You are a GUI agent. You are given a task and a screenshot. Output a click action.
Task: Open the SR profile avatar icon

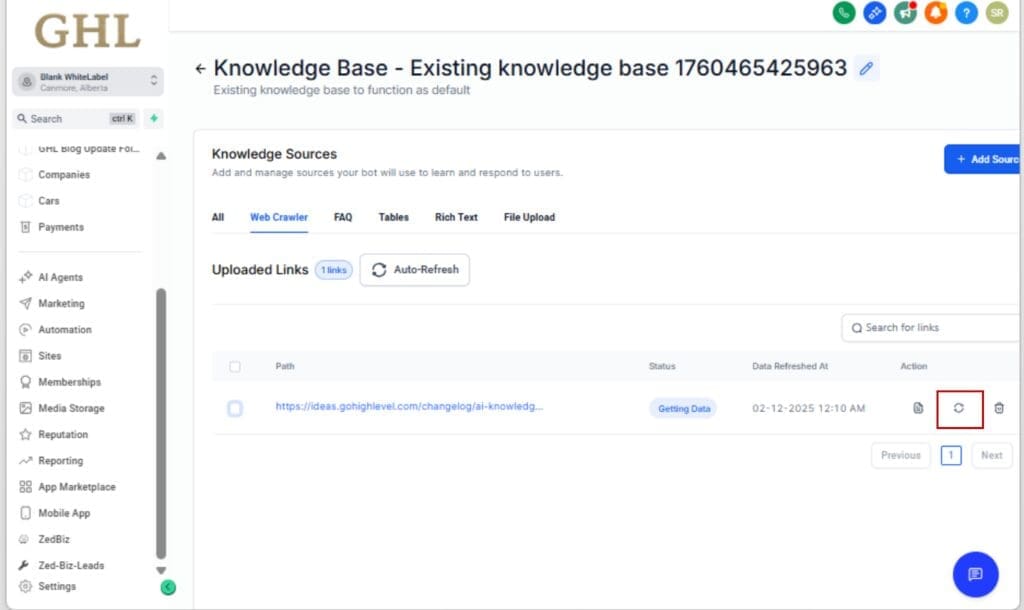(996, 14)
